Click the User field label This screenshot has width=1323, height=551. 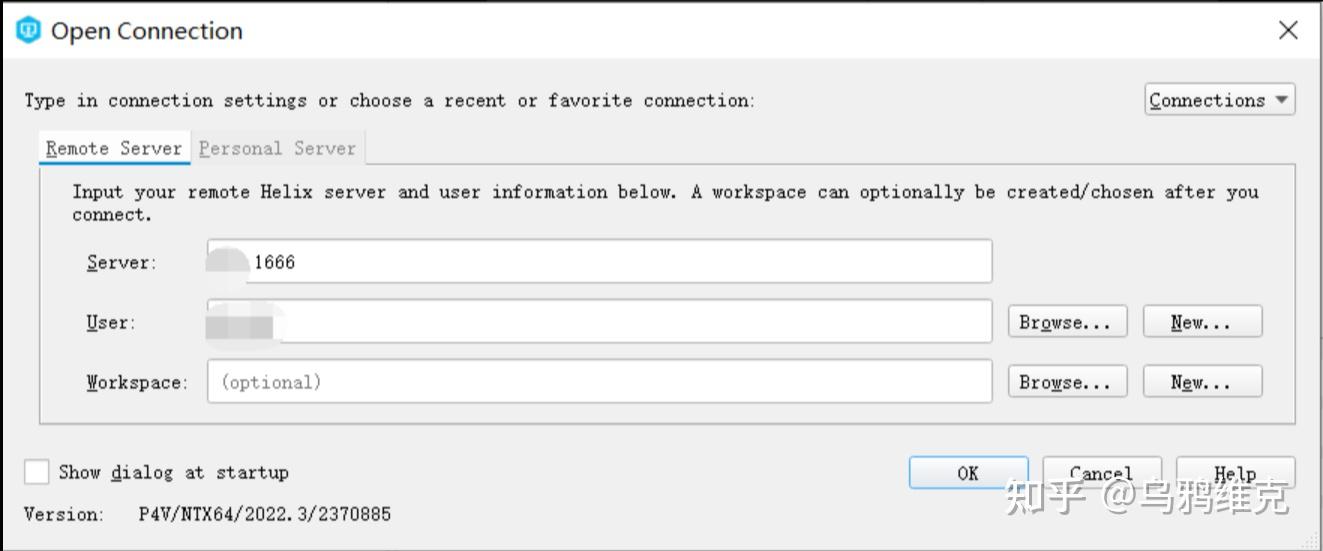(110, 323)
